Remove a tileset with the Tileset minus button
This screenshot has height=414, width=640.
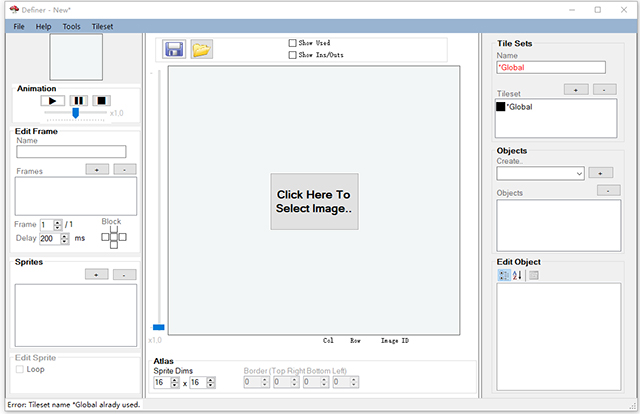(x=604, y=89)
